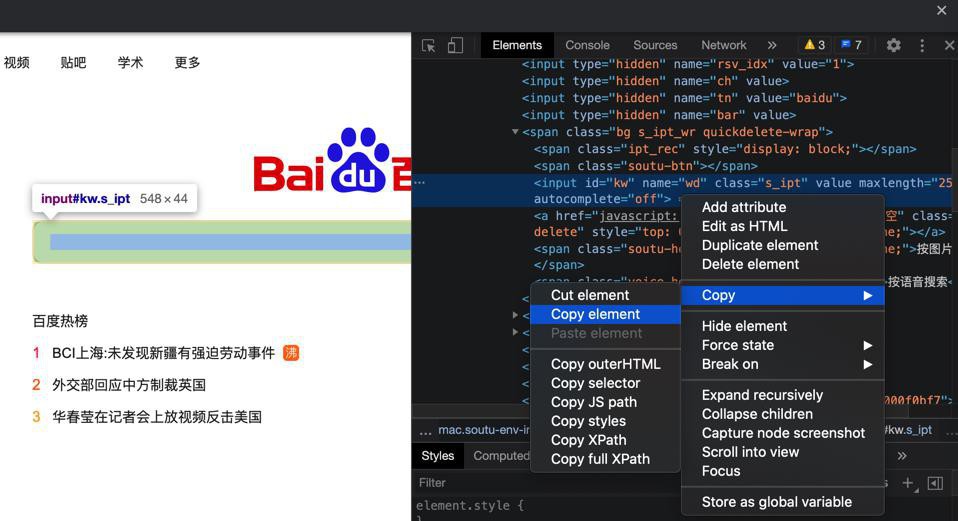Click the orange hot tag beside first headline
The width and height of the screenshot is (958, 521).
pyautogui.click(x=291, y=352)
